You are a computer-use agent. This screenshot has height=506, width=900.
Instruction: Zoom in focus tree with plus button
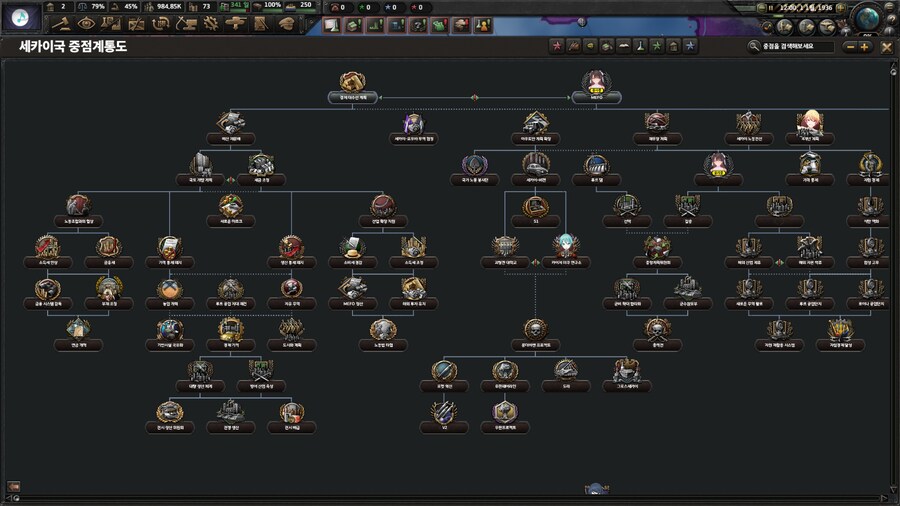(865, 46)
